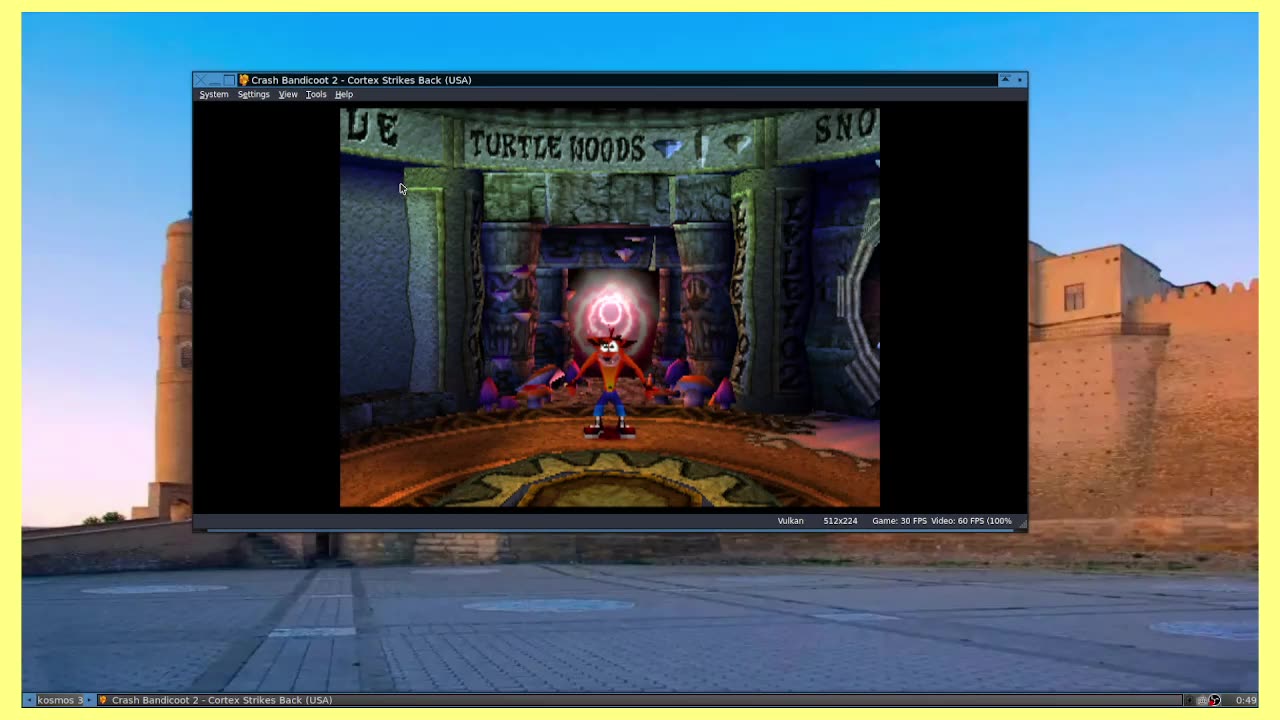This screenshot has height=720, width=1280.
Task: Open the Tools menu
Action: click(x=316, y=94)
